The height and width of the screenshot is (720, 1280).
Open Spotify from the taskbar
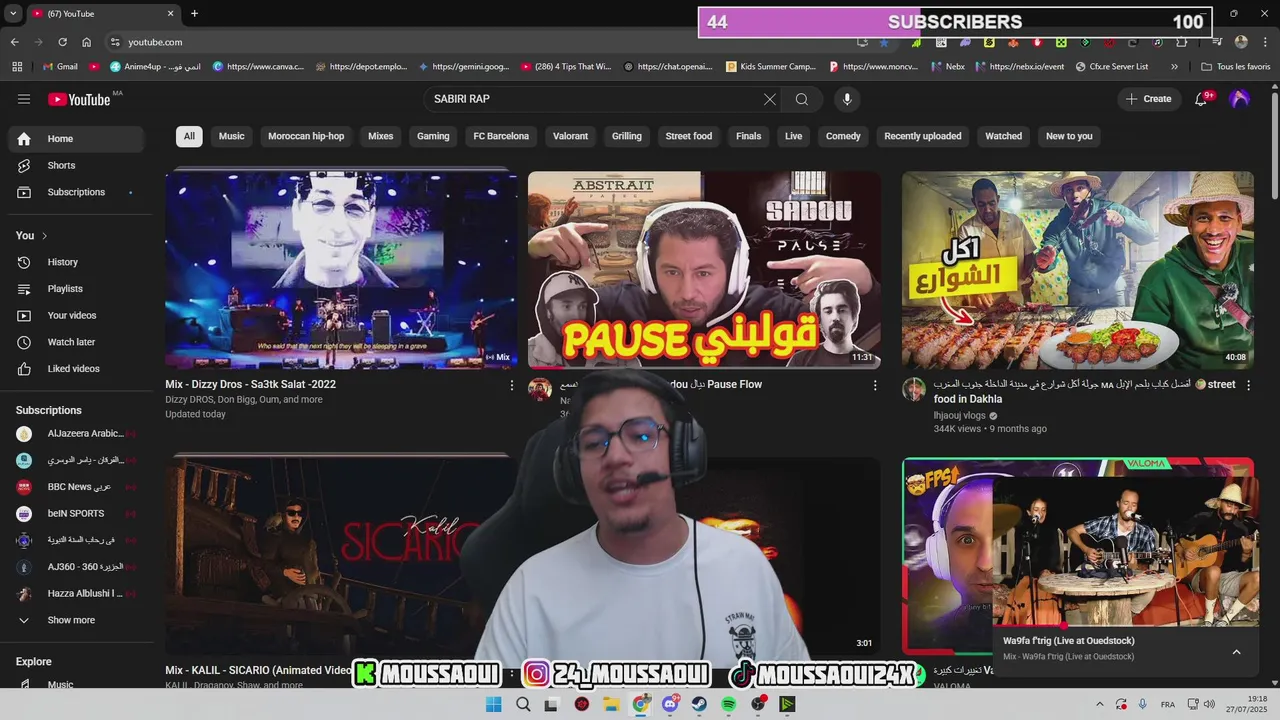pos(729,704)
